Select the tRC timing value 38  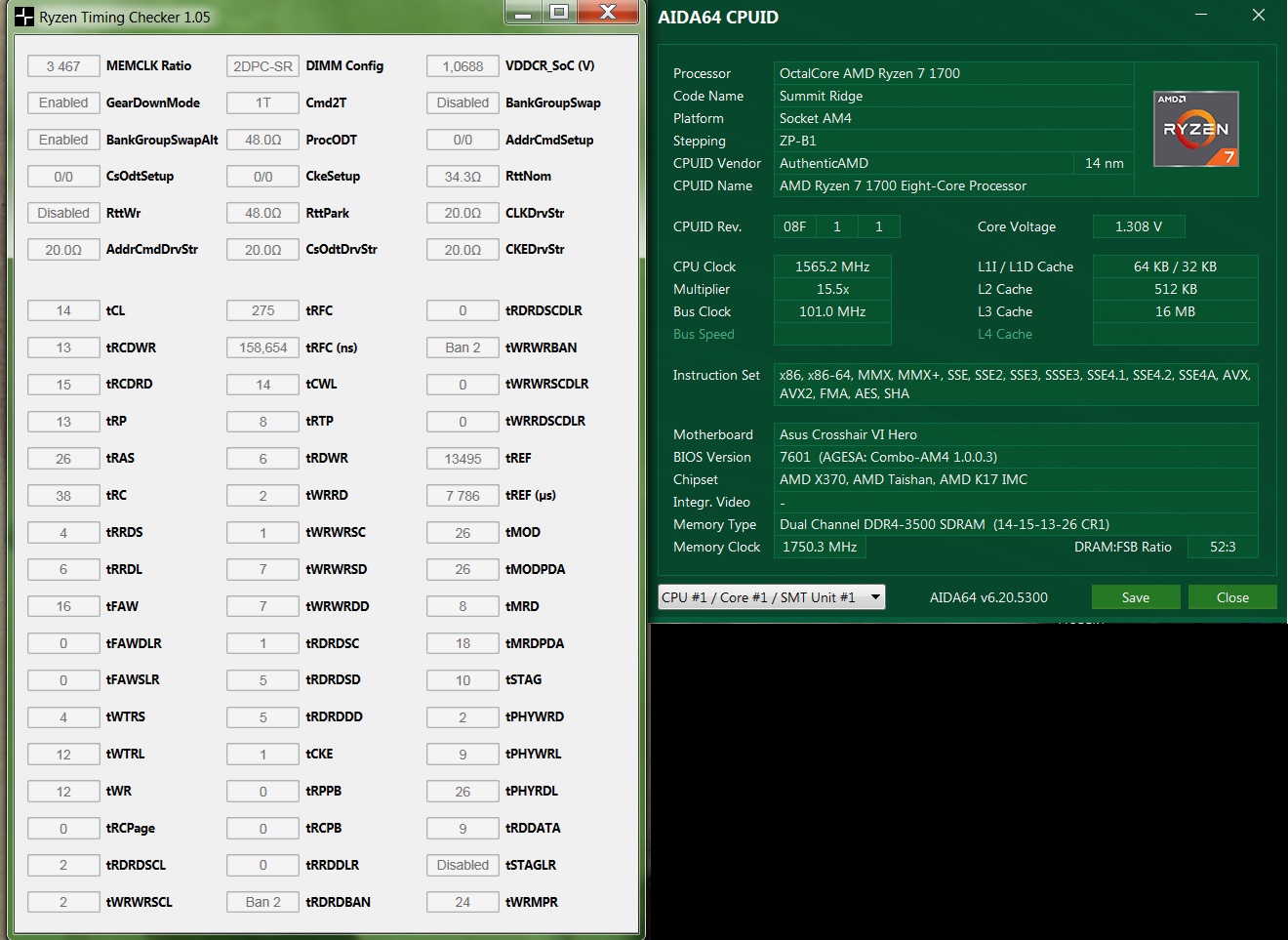pyautogui.click(x=63, y=496)
